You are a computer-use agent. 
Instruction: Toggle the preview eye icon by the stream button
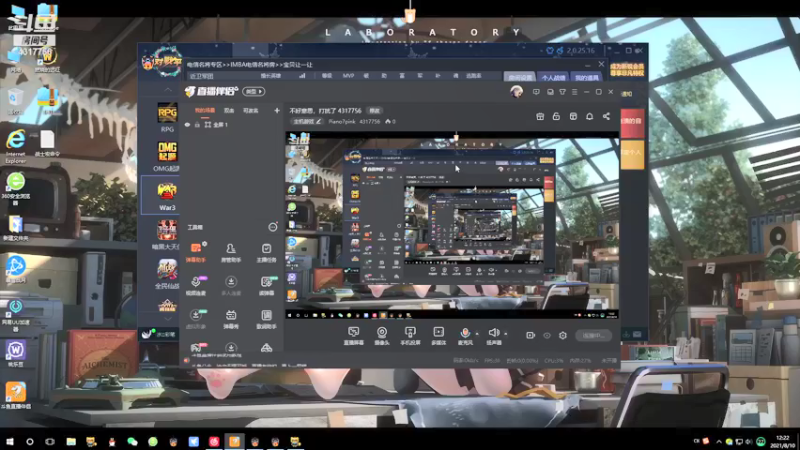546,335
